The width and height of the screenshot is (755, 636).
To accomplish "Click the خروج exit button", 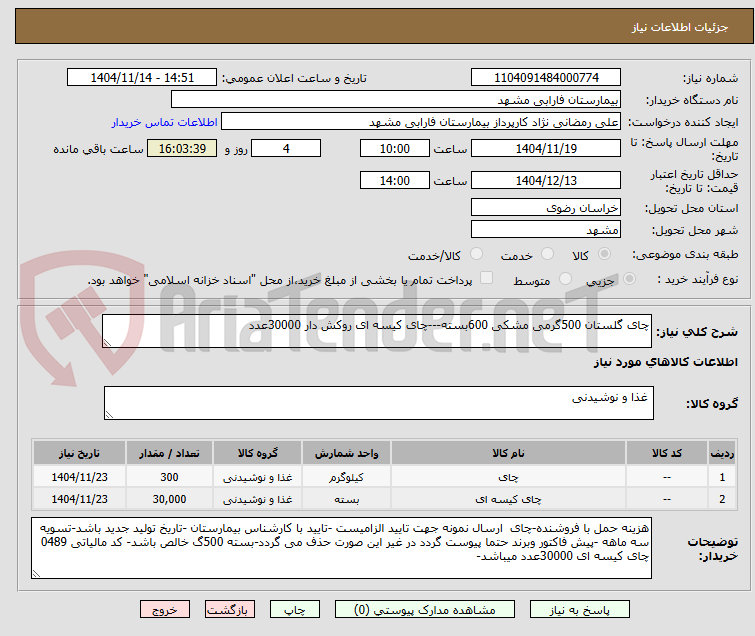I will tap(165, 610).
